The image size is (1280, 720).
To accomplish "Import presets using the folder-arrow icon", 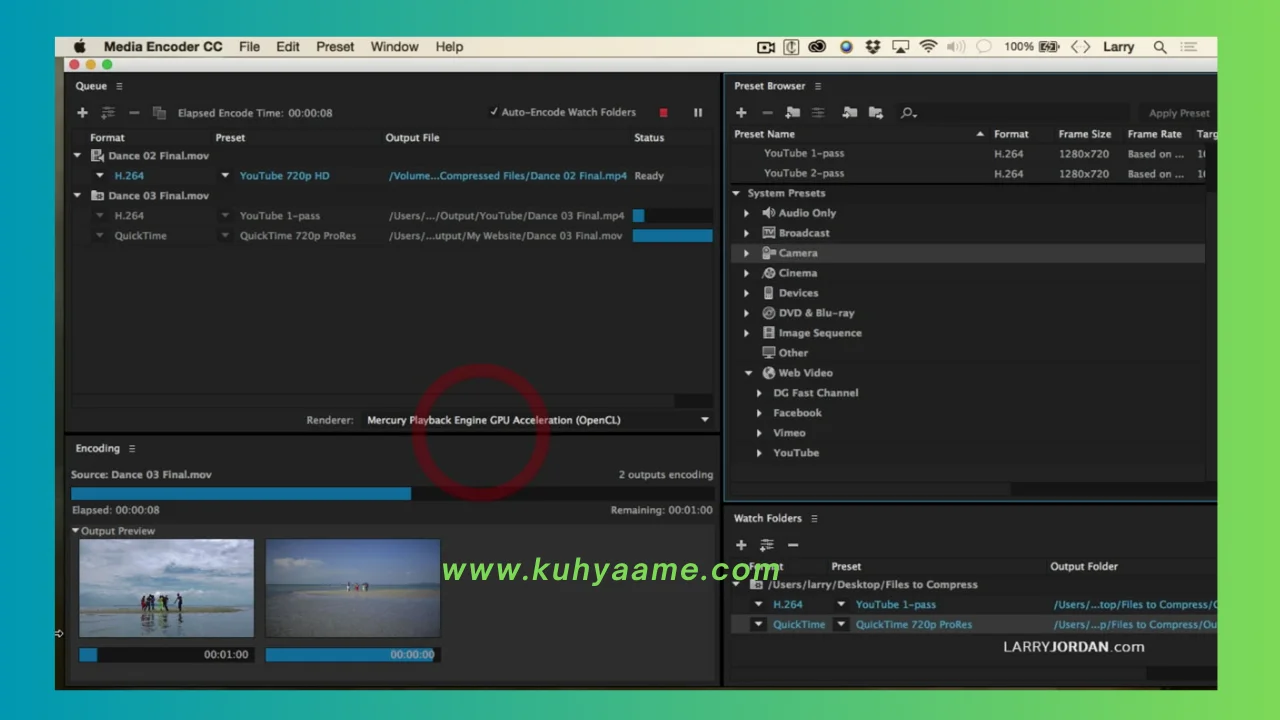I will click(x=850, y=113).
